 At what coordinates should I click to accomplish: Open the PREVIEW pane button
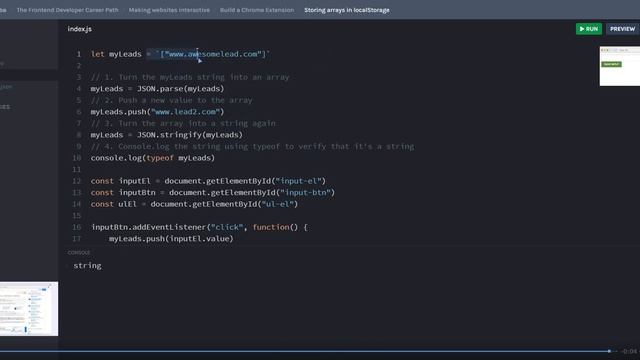(622, 29)
